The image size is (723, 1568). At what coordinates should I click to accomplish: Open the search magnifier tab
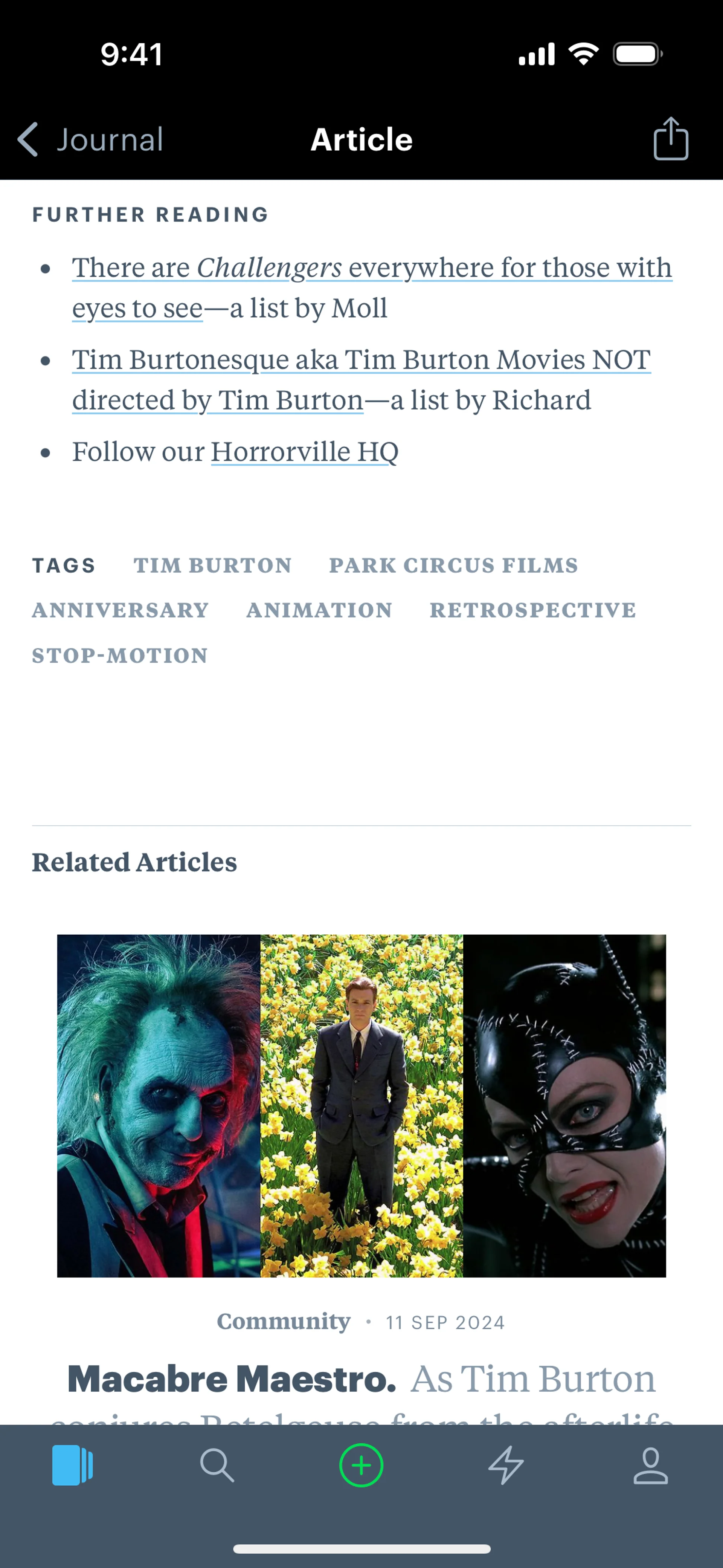pos(217,1465)
